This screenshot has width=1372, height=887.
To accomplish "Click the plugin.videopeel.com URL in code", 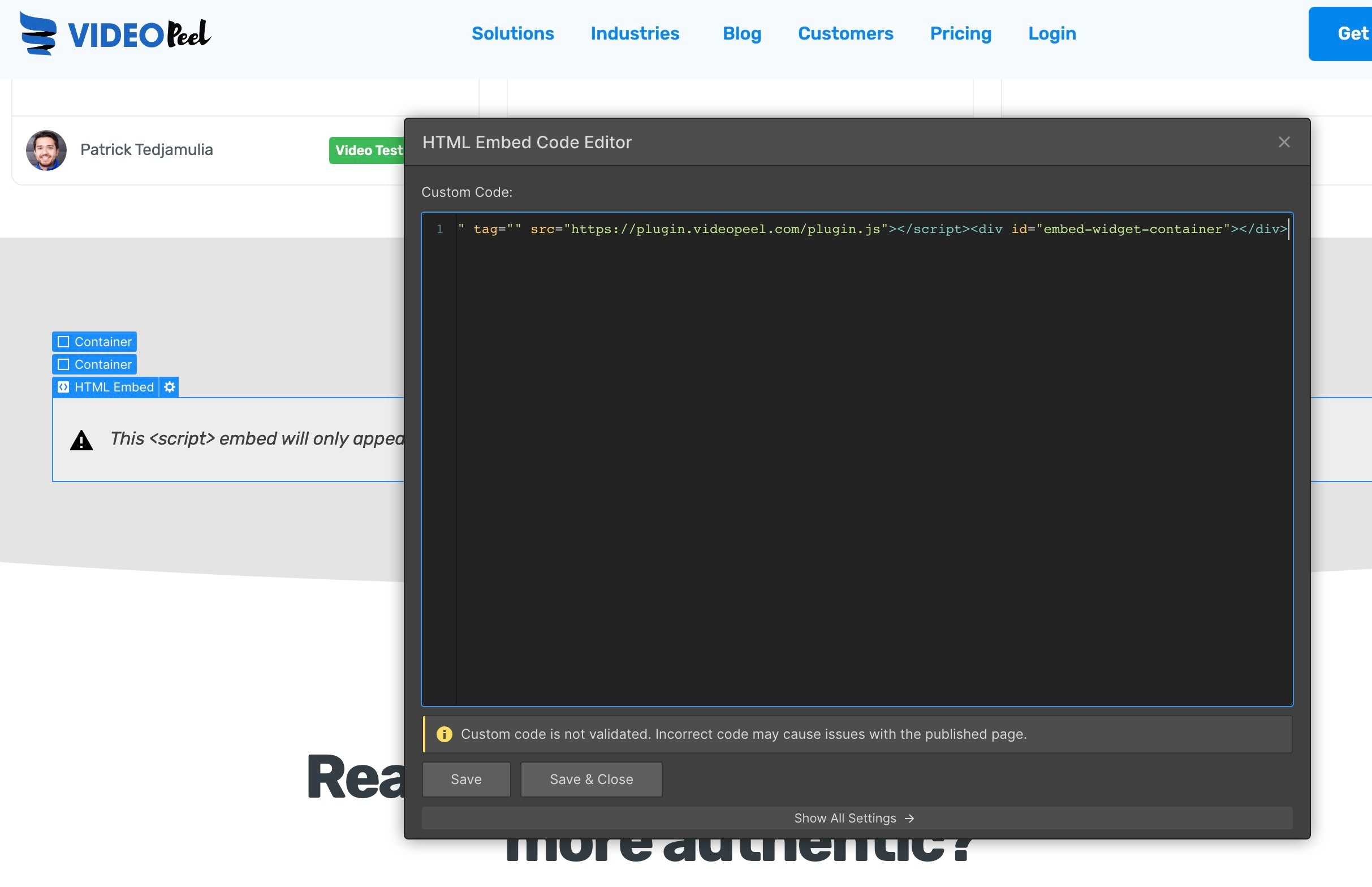I will pos(725,229).
